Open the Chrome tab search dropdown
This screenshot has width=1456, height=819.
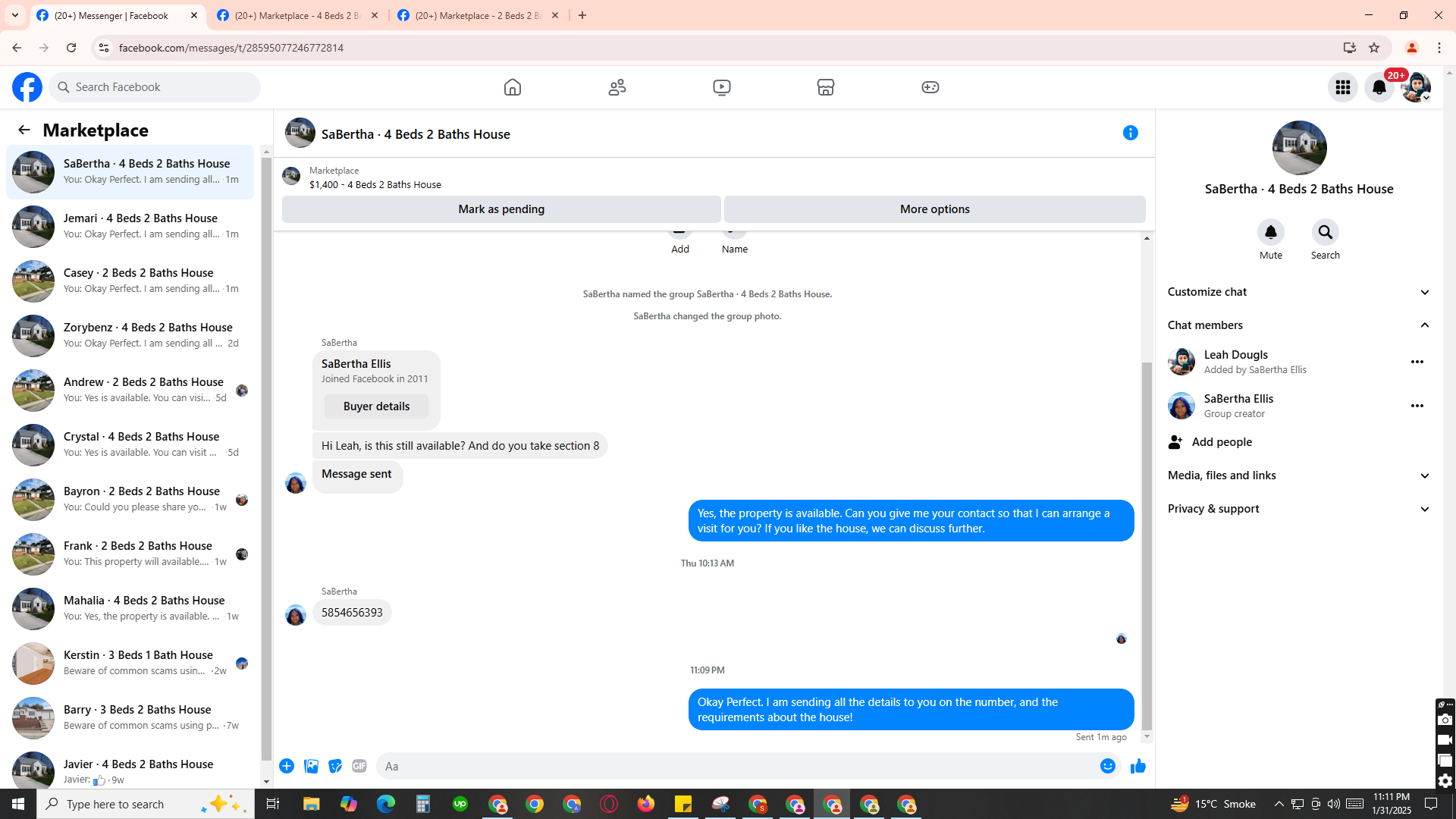pos(15,15)
